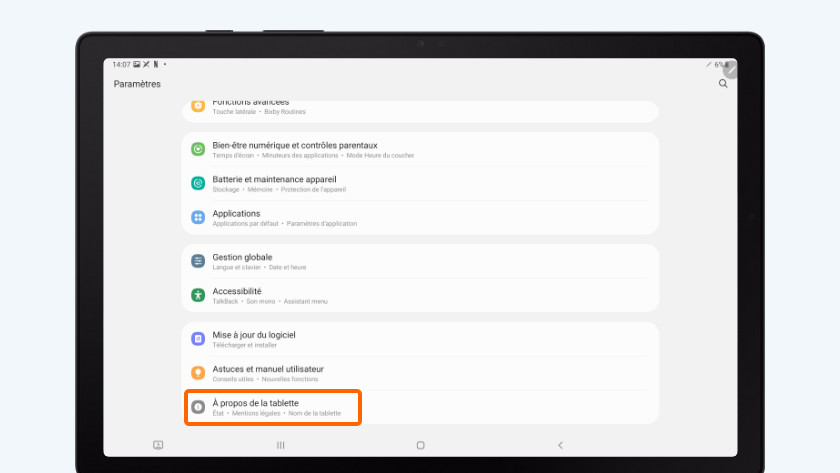
Task: Tap the round pencil edit button in the corner
Action: [x=730, y=70]
